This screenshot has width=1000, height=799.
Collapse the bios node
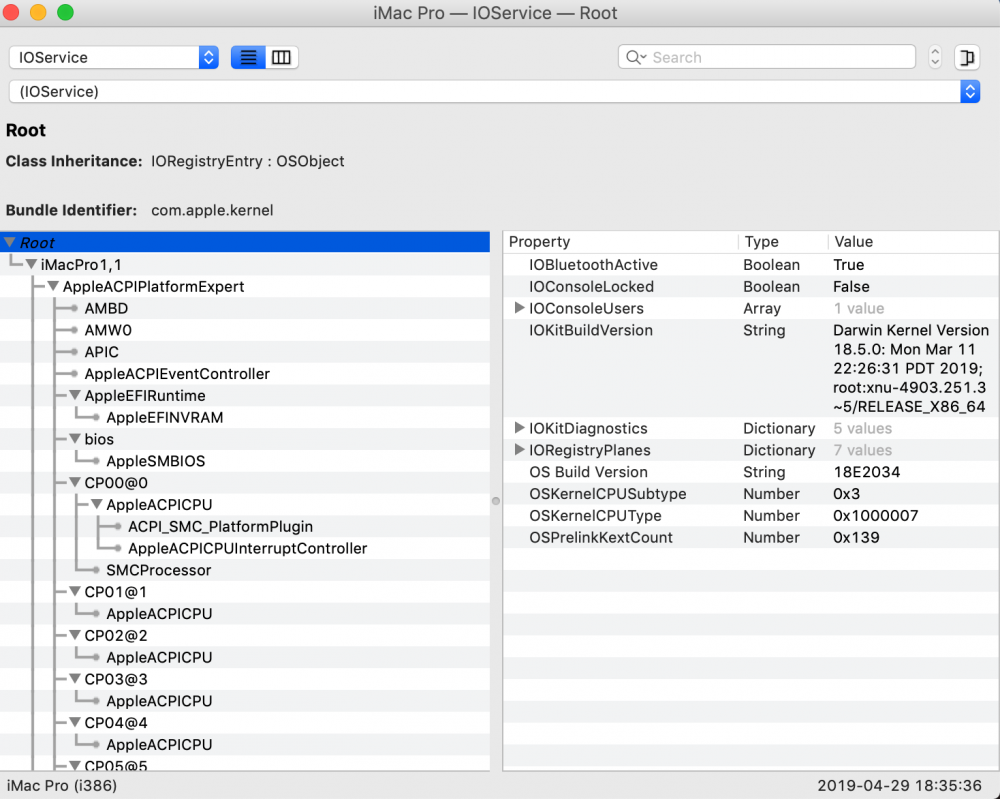point(75,439)
